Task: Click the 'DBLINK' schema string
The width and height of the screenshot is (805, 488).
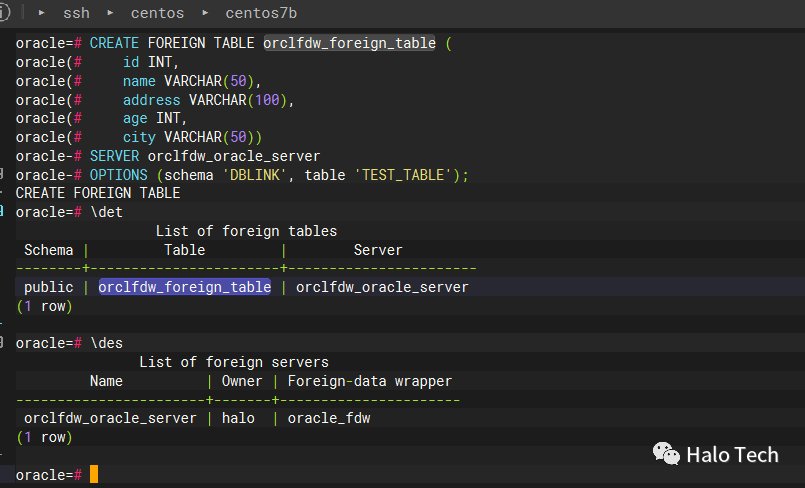Action: tap(255, 175)
